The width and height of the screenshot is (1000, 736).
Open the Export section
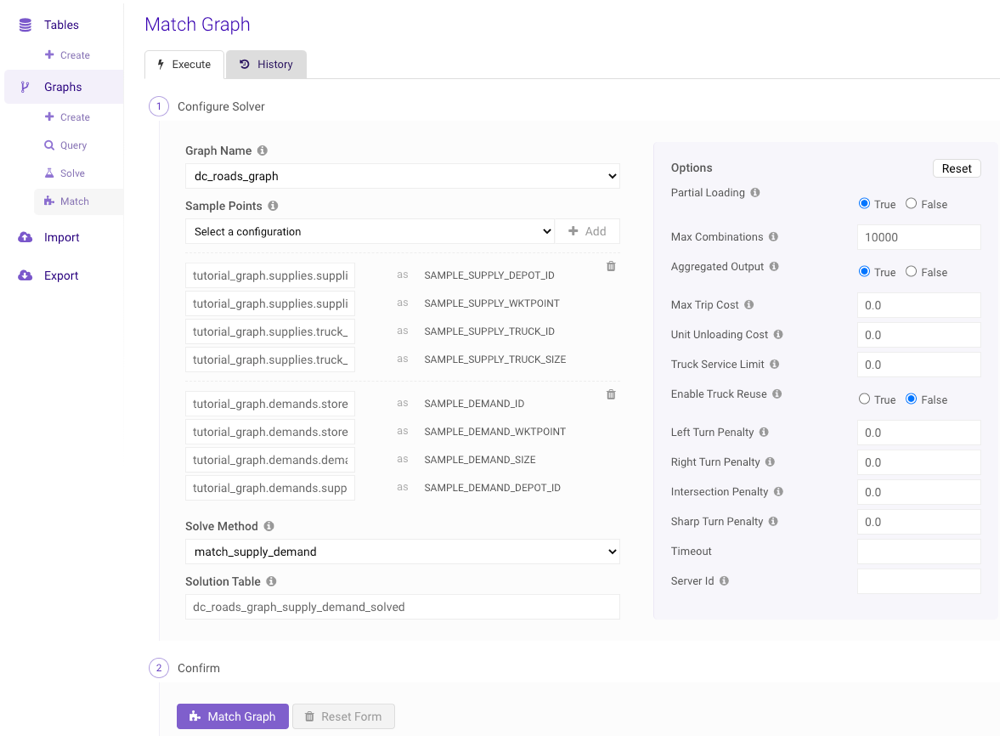55,275
